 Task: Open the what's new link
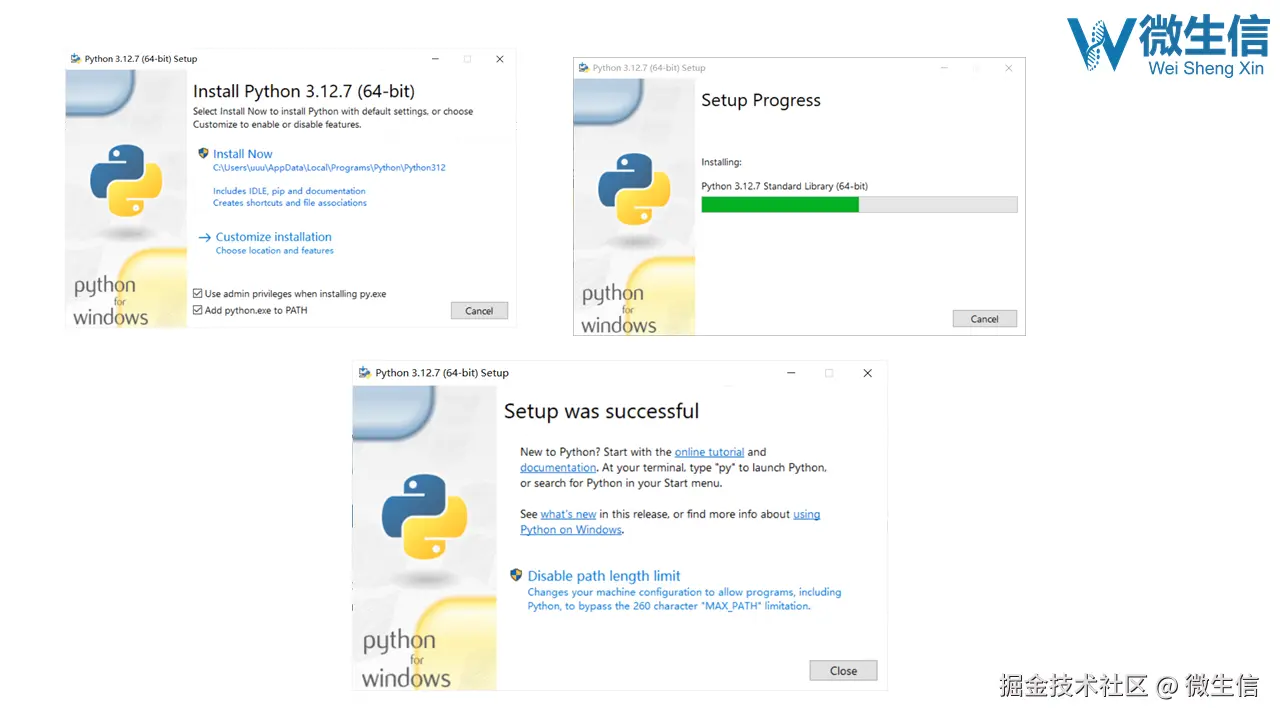coord(568,514)
